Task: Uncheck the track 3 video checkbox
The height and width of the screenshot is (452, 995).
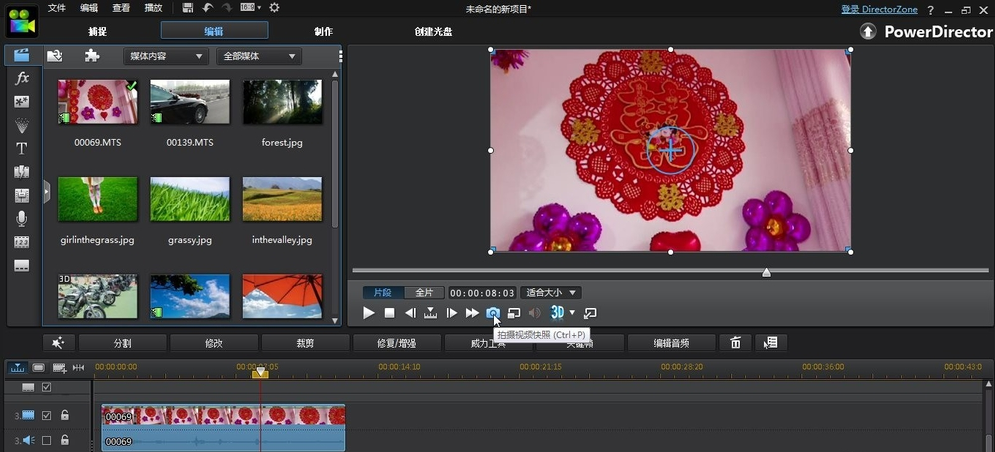Action: [46, 415]
